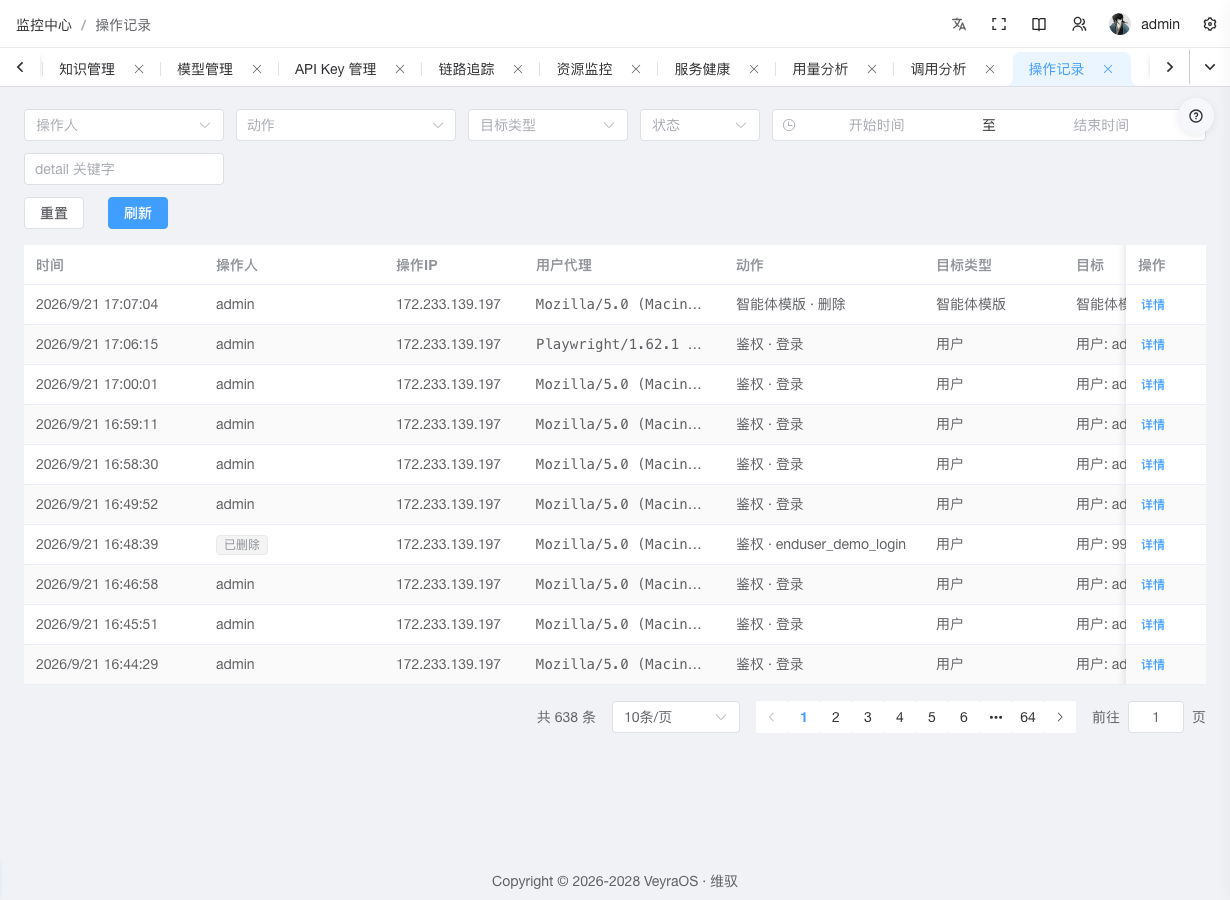Close the 知识管理 tab
Viewport: 1230px width, 900px height.
[139, 69]
